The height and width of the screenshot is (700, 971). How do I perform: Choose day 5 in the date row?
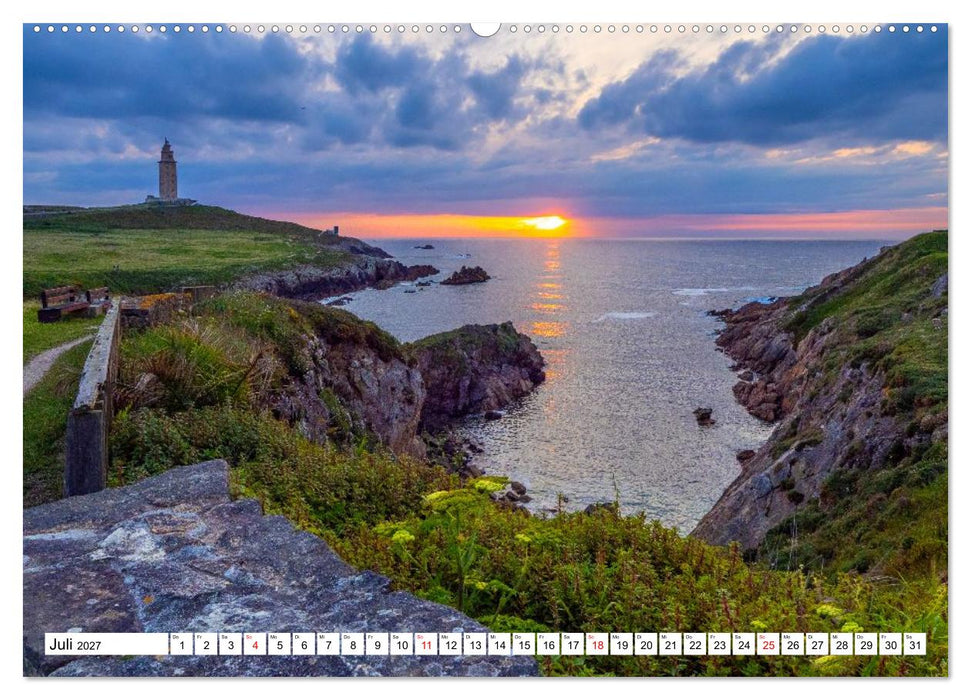coord(279,644)
